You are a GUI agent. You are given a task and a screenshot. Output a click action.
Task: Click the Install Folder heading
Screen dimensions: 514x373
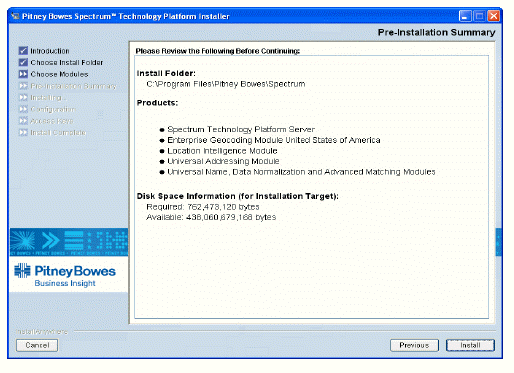pos(166,73)
